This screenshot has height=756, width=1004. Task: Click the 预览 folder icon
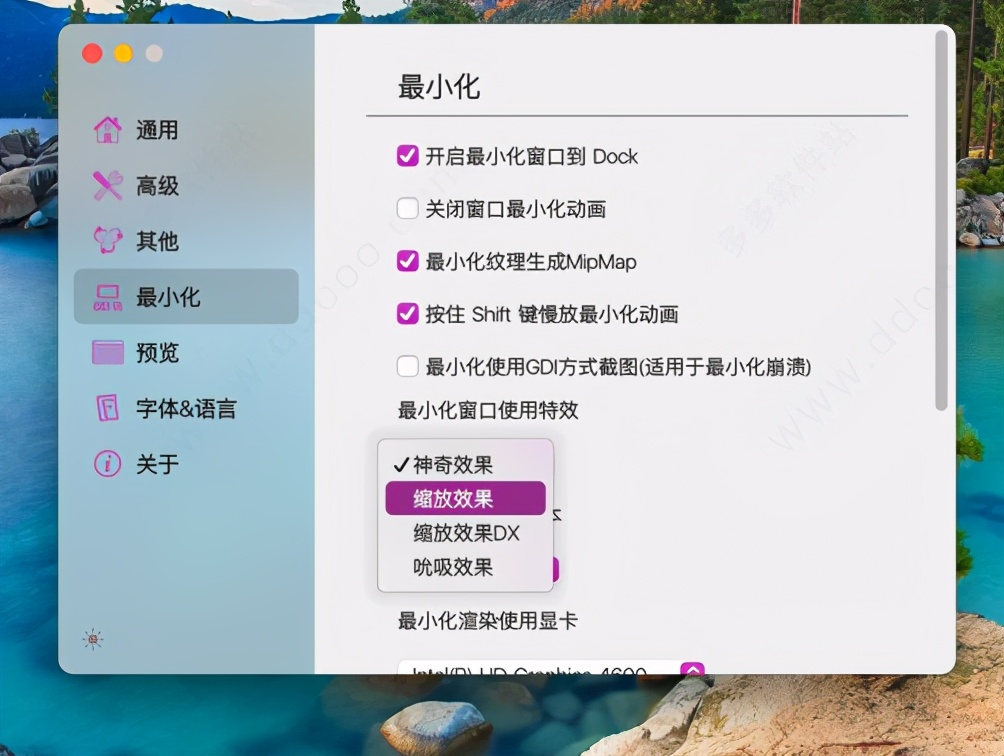coord(108,352)
